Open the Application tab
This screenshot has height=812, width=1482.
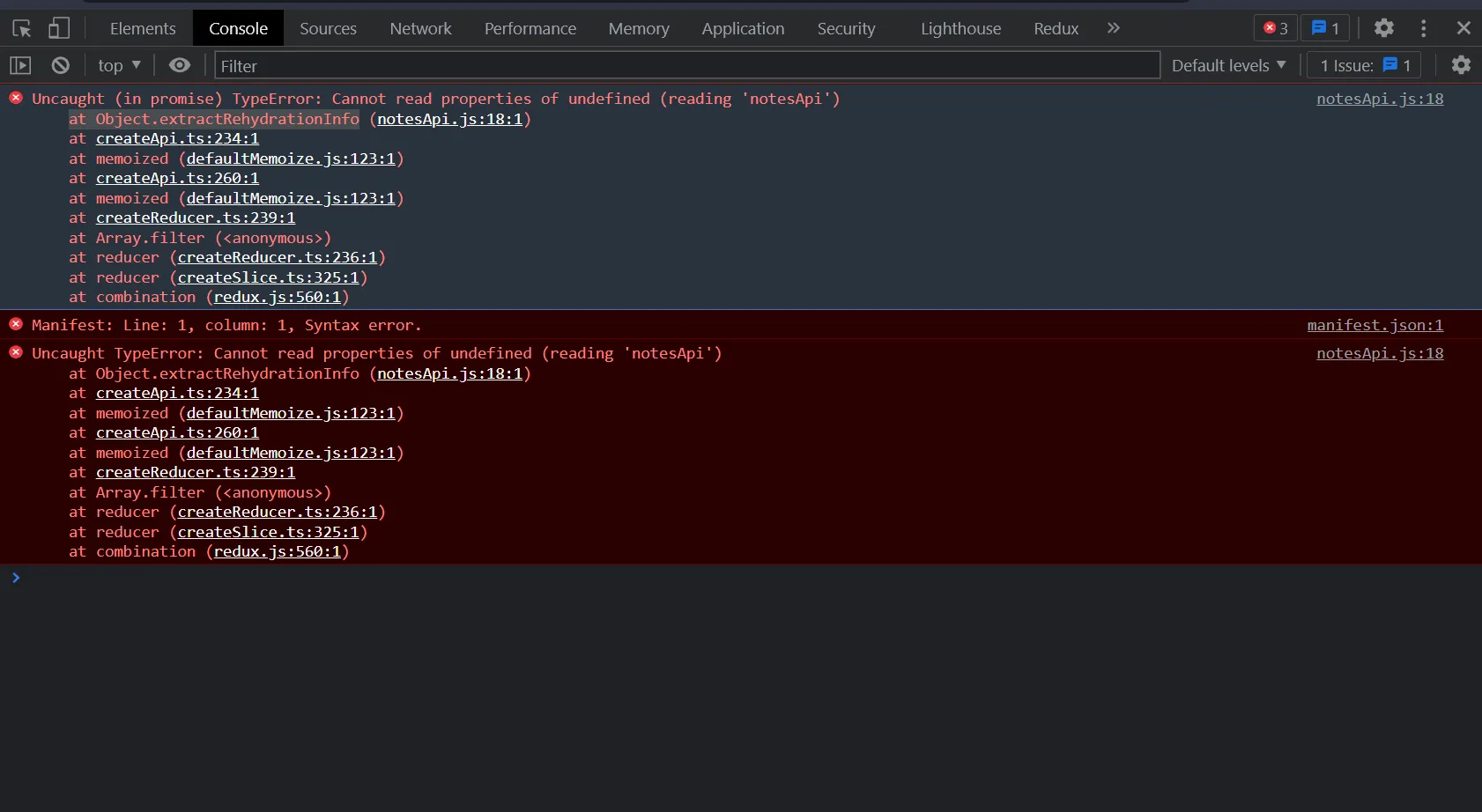[x=743, y=29]
